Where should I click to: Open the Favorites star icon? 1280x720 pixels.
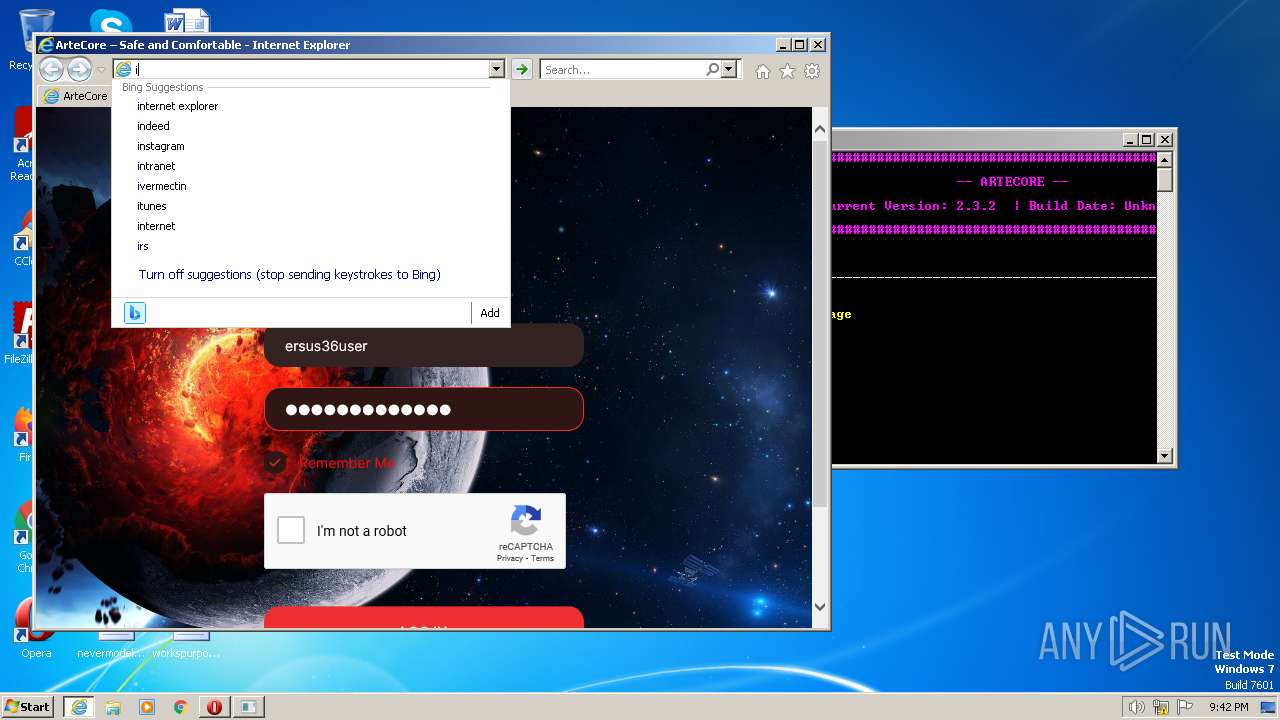[787, 71]
